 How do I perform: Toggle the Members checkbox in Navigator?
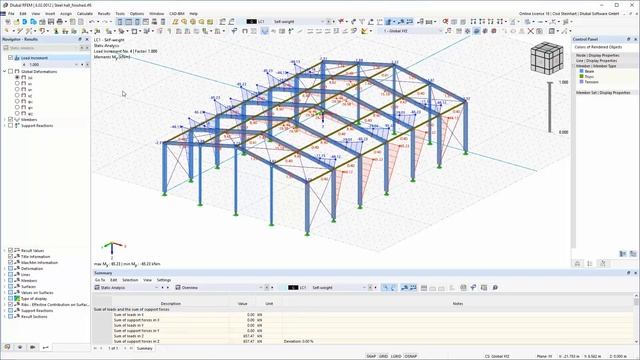pyautogui.click(x=11, y=120)
